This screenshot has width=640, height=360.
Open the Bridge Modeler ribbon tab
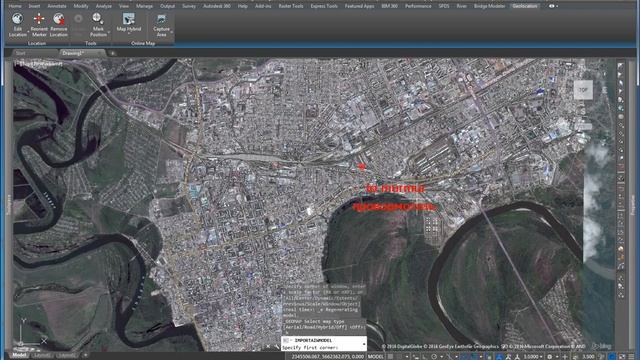tap(489, 6)
